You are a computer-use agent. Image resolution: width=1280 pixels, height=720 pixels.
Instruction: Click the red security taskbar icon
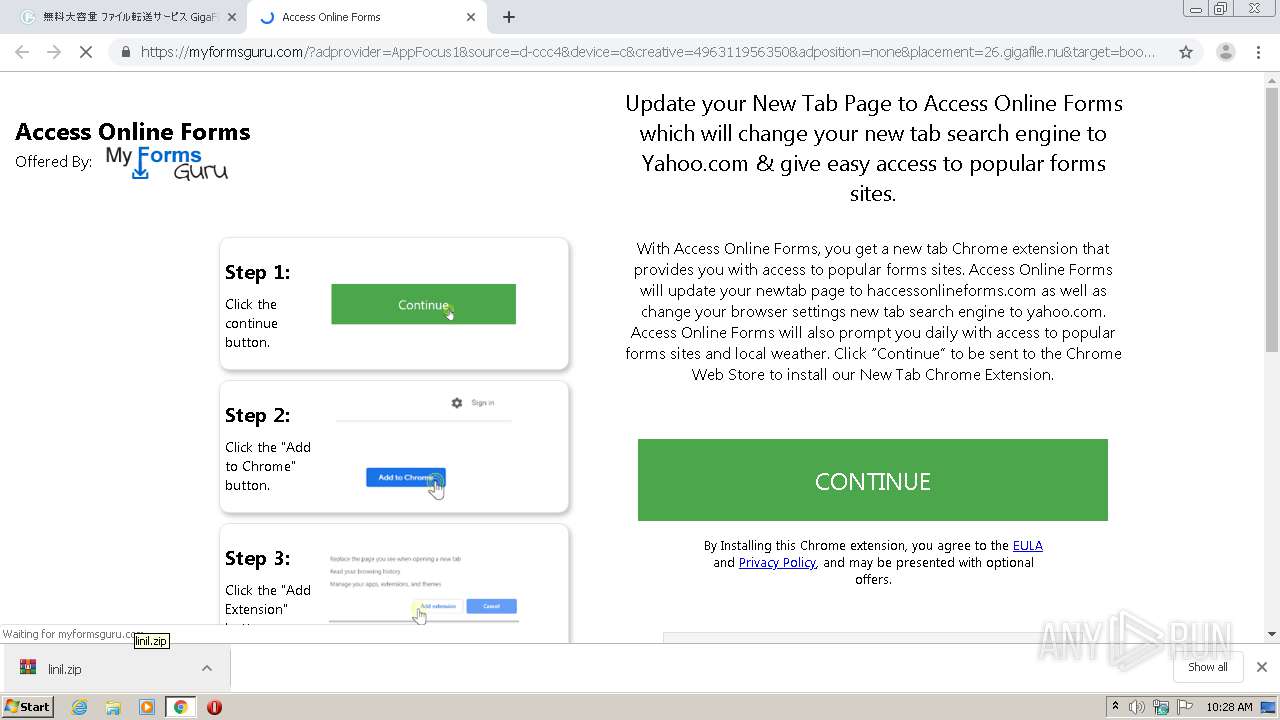[214, 707]
